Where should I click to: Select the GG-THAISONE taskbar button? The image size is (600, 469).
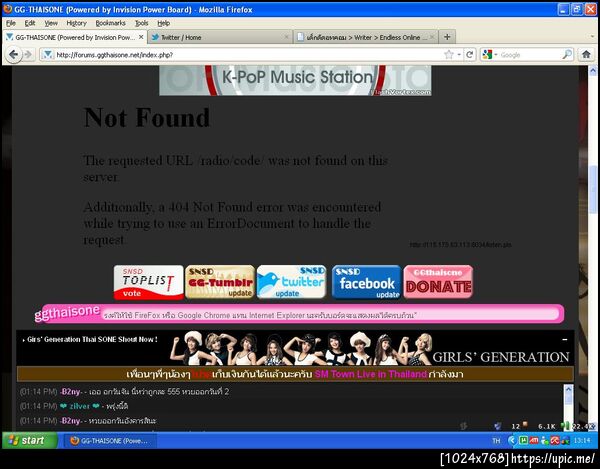pyautogui.click(x=110, y=441)
